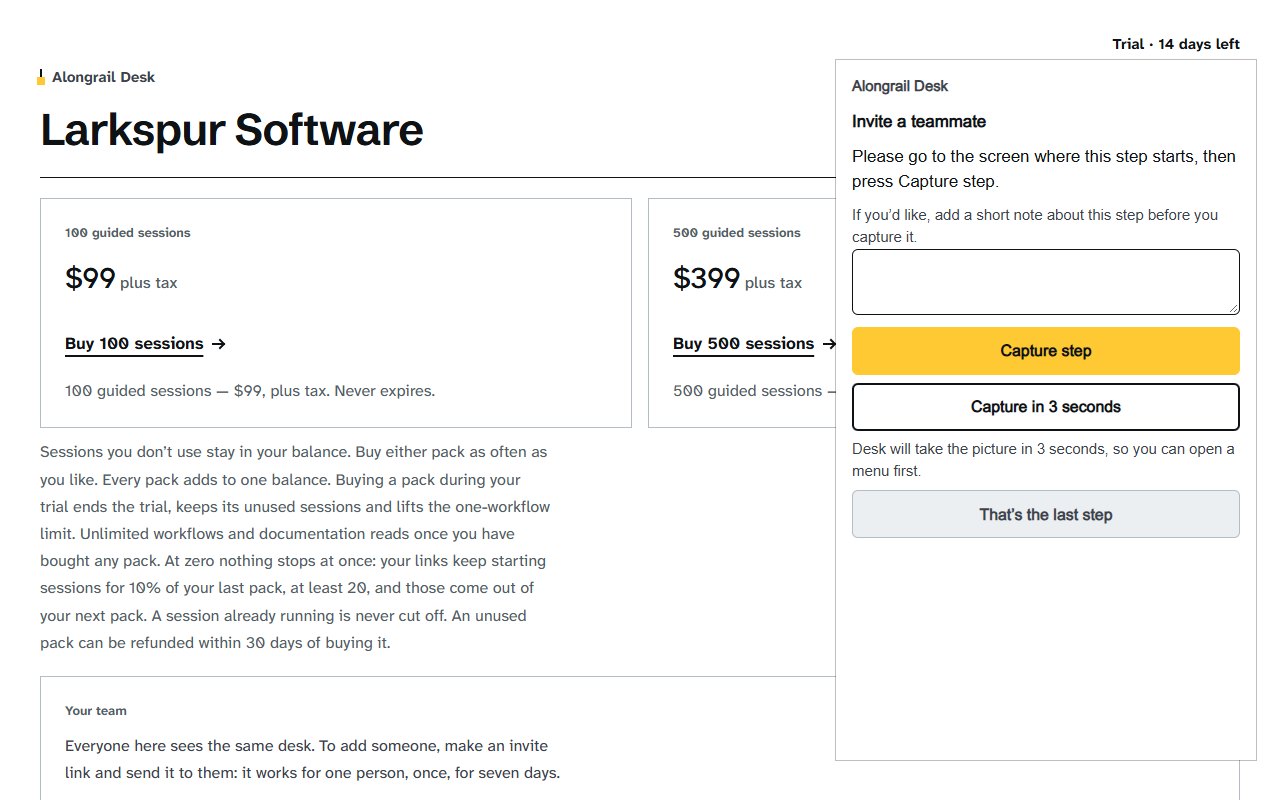1280x800 pixels.
Task: Choose Capture in 3 seconds
Action: click(x=1046, y=407)
